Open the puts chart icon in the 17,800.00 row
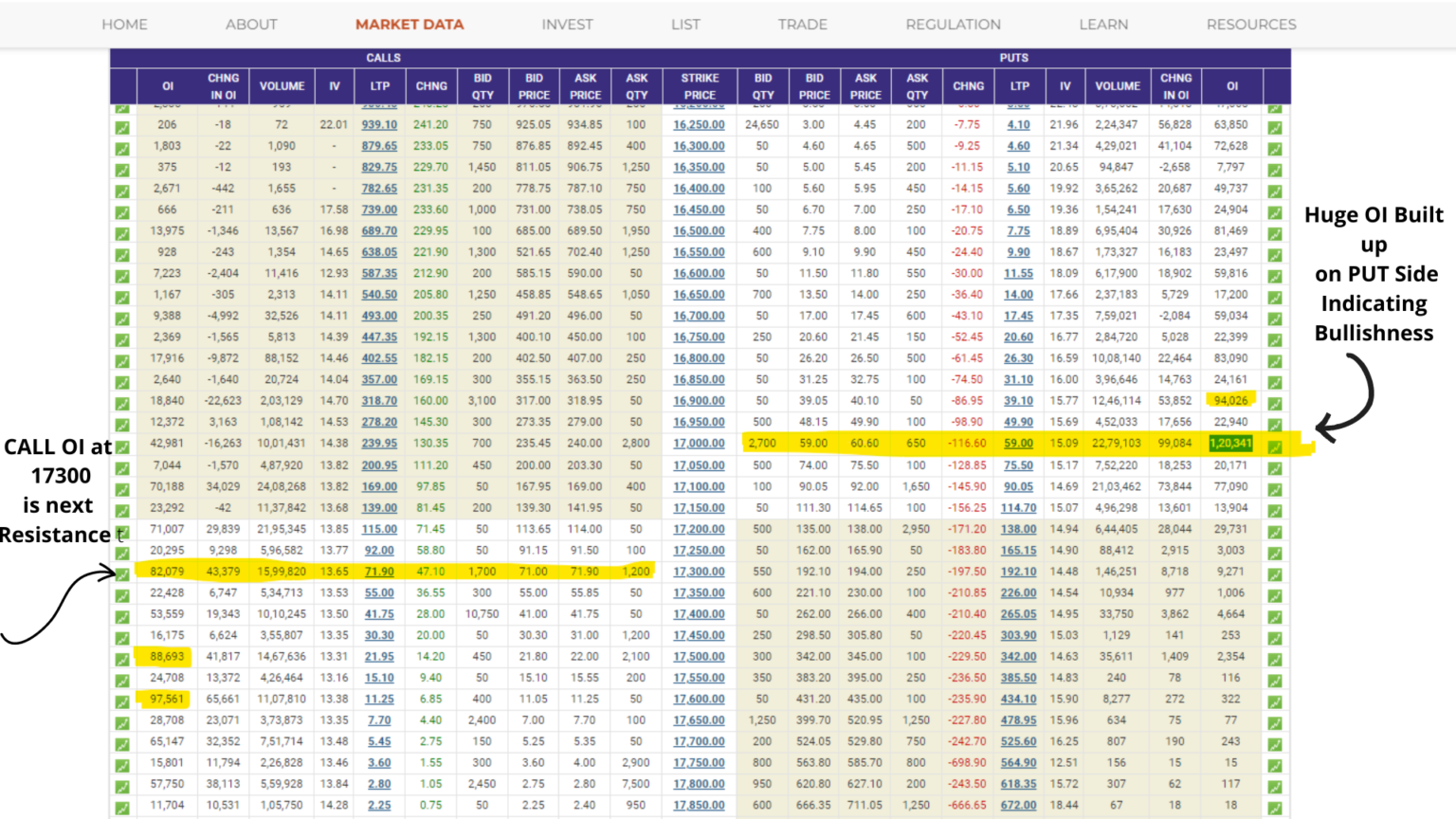 pos(1275,788)
